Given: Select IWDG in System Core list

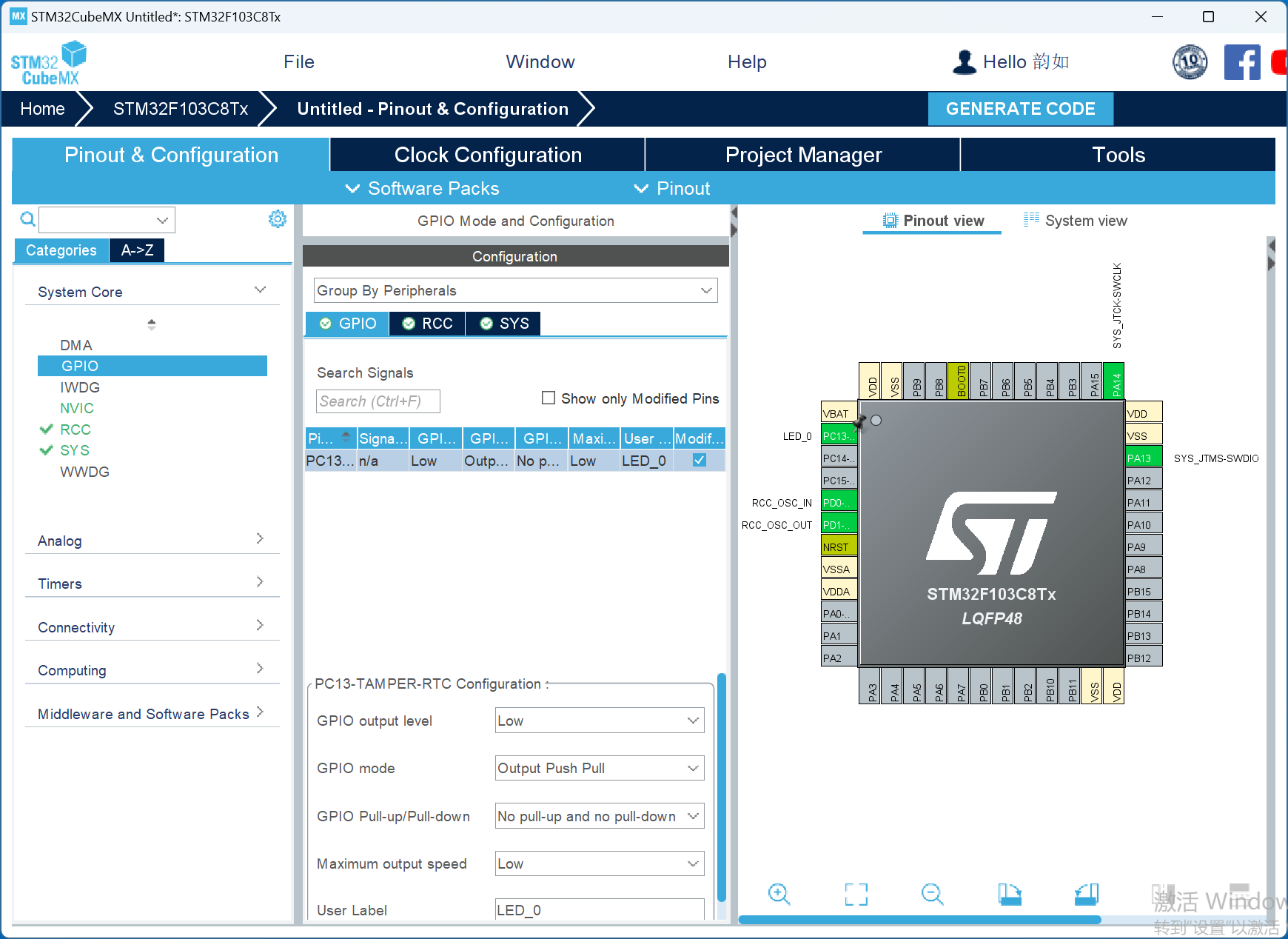Looking at the screenshot, I should [x=80, y=387].
